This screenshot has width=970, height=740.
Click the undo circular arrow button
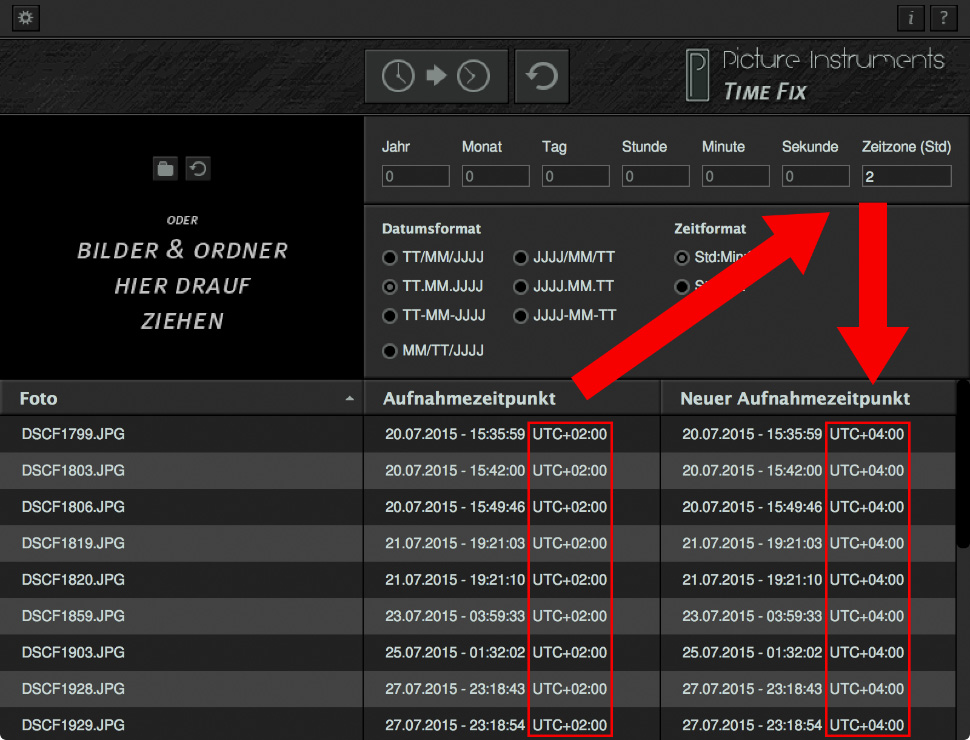(x=542, y=76)
